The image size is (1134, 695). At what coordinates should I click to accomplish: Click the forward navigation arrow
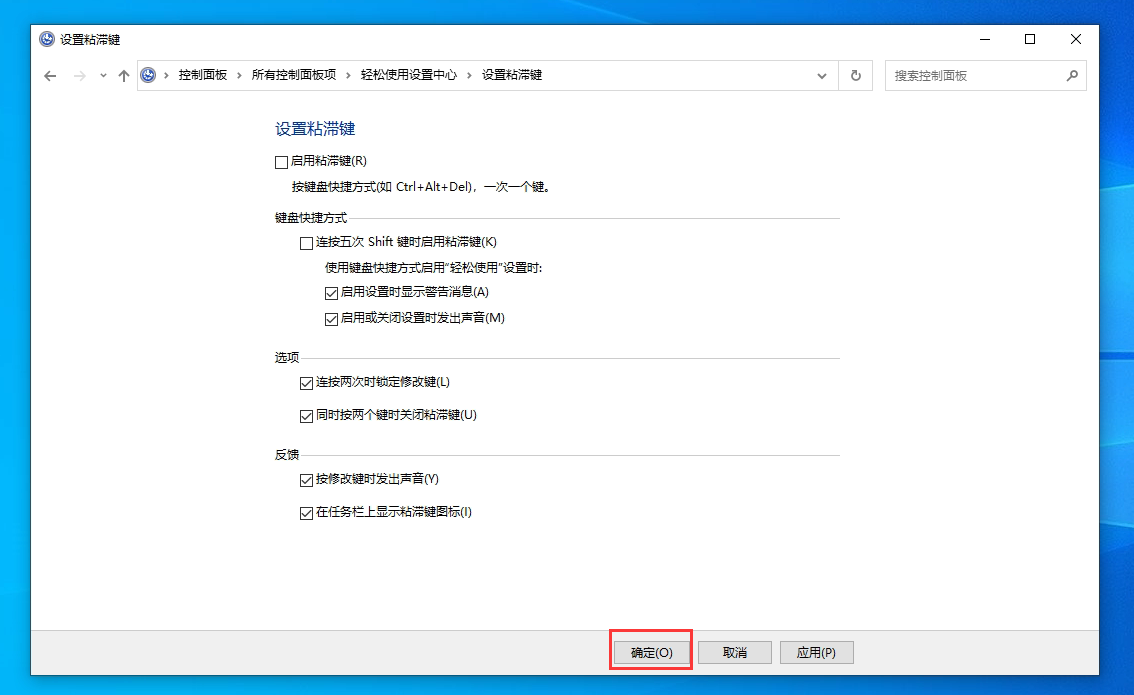(x=79, y=75)
